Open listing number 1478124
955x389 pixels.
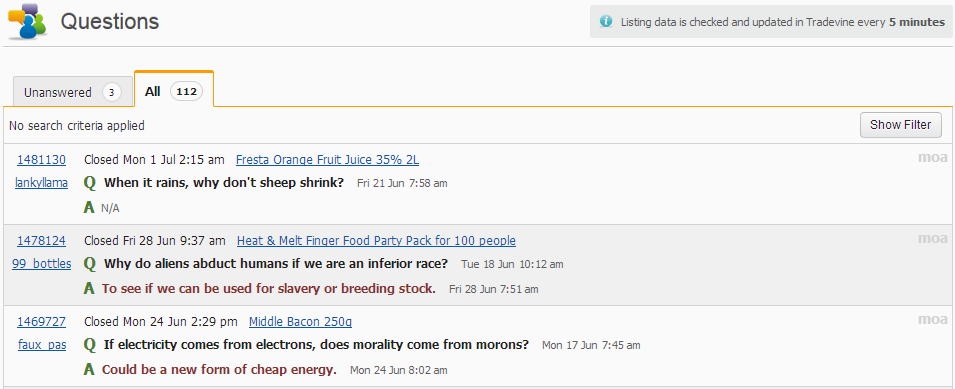41,241
